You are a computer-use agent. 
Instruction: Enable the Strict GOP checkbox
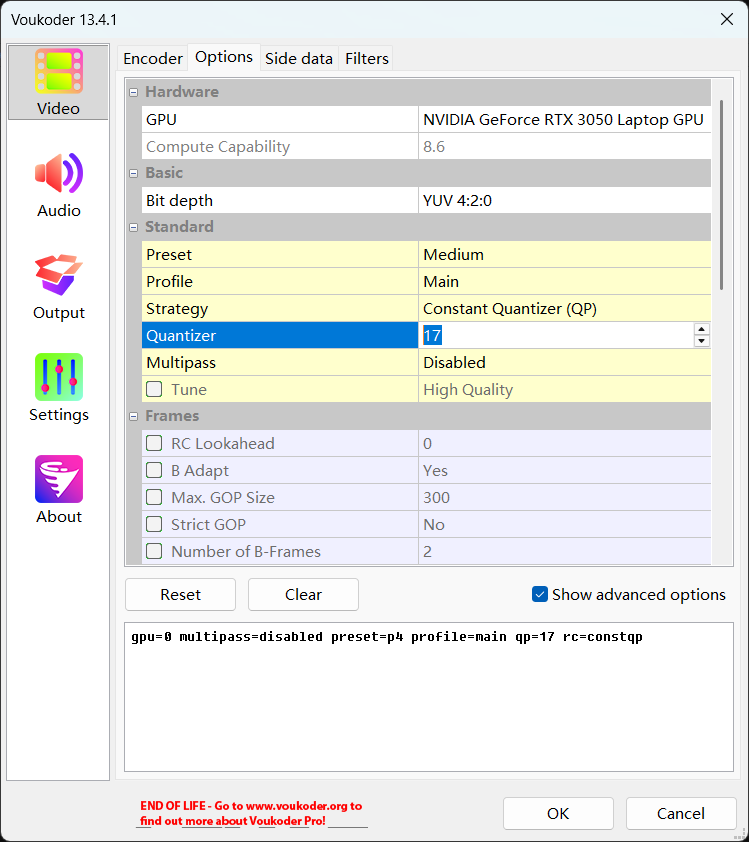click(x=155, y=525)
